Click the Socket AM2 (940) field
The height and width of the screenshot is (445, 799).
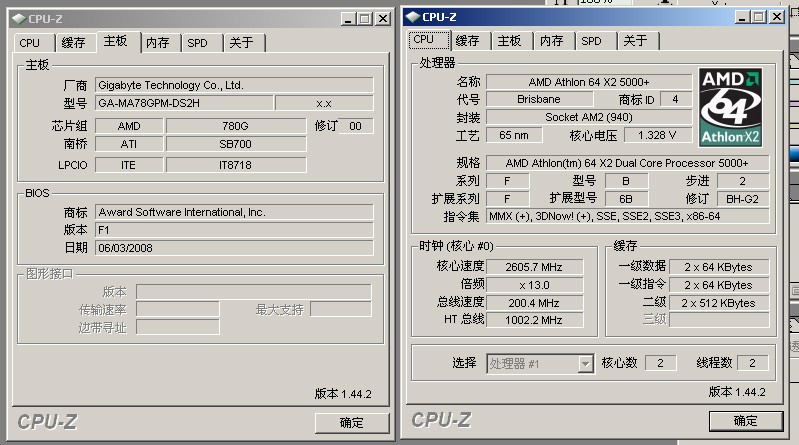pyautogui.click(x=589, y=117)
